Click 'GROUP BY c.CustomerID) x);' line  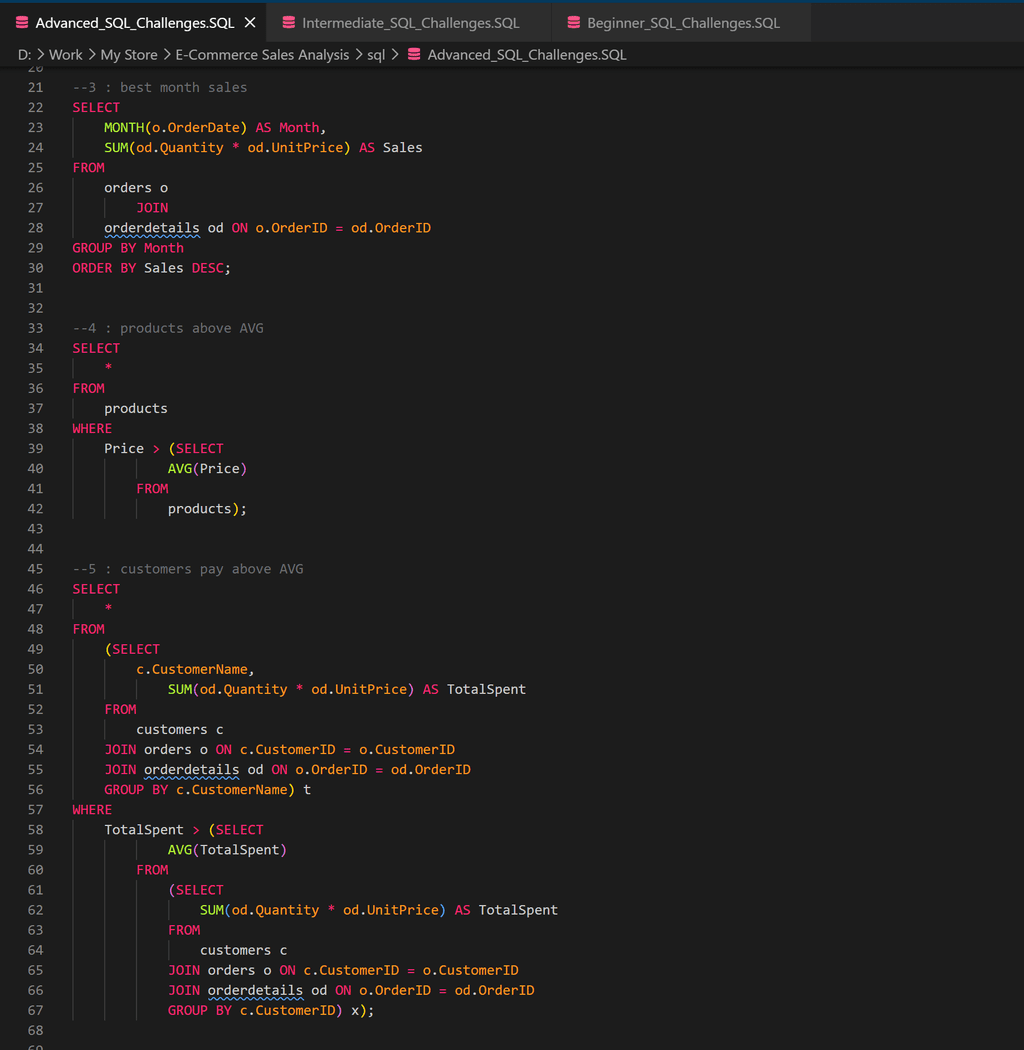271,1011
